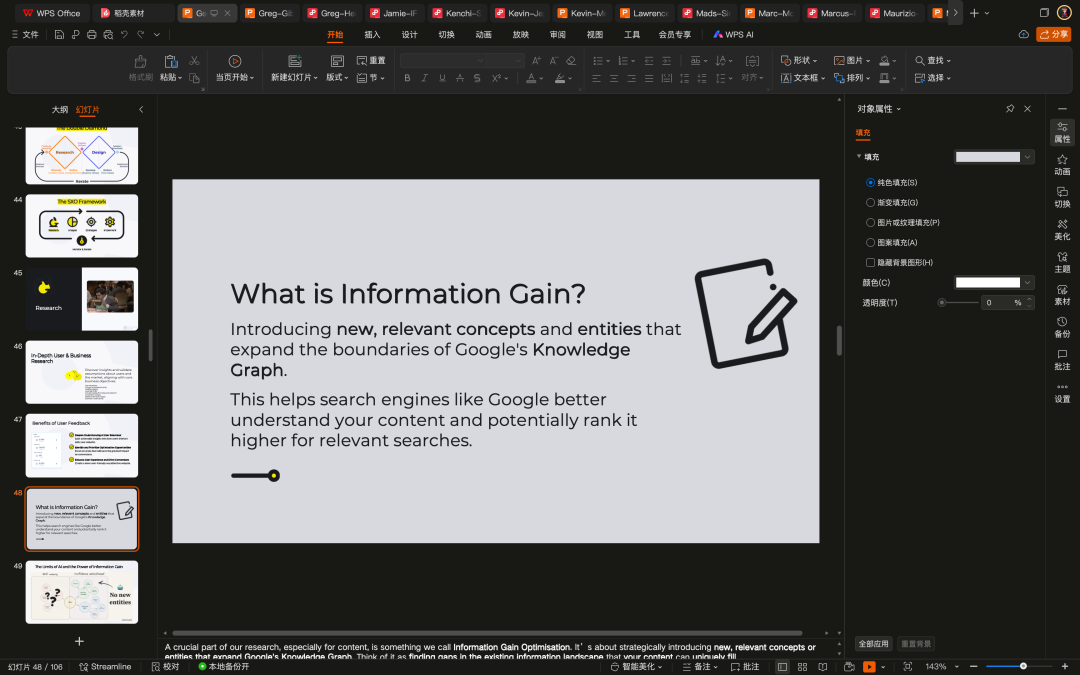Open the Review (审阅) ribbon tab
The image size is (1080, 675).
(x=558, y=34)
